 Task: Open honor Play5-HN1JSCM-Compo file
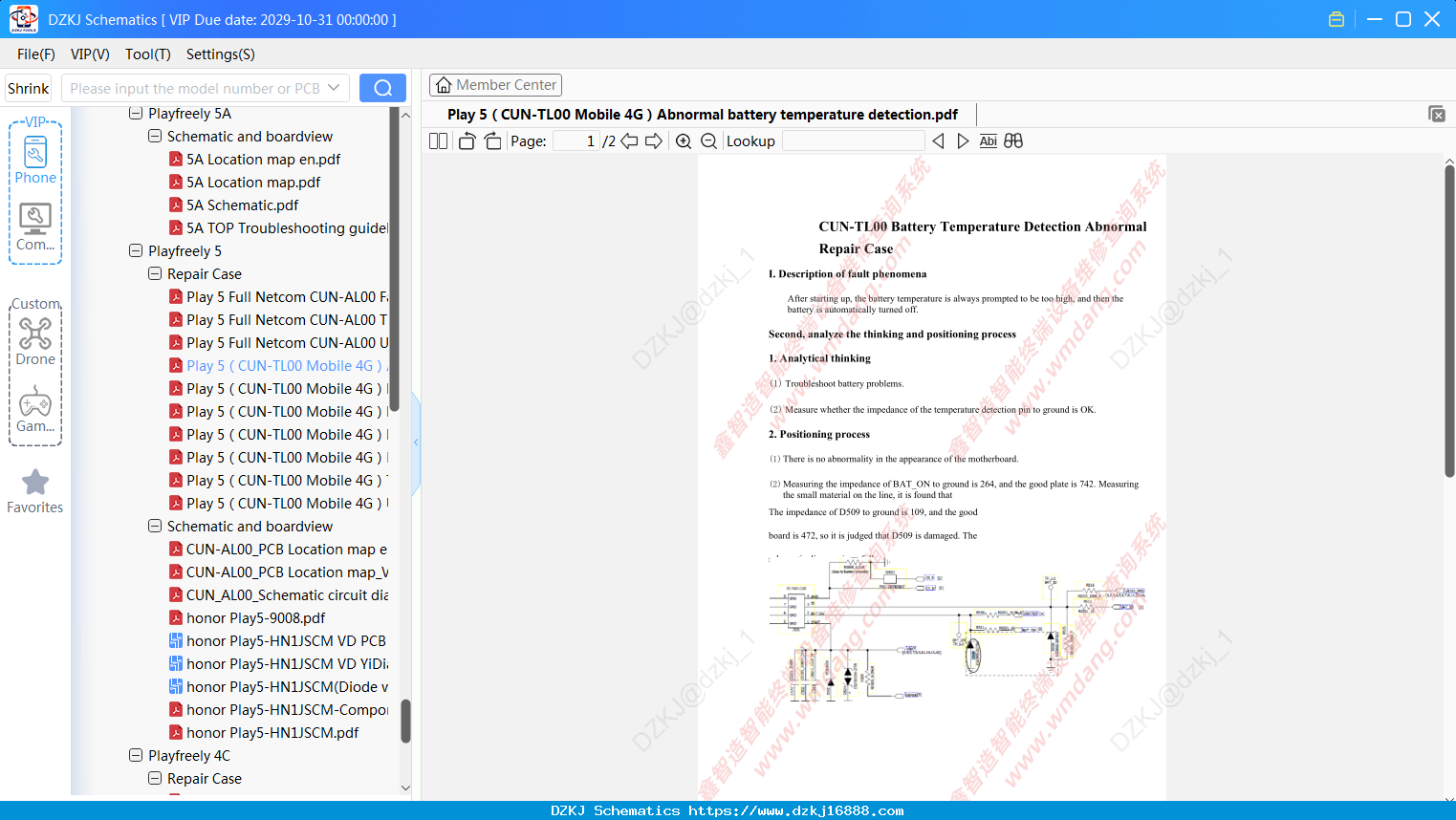pyautogui.click(x=287, y=709)
